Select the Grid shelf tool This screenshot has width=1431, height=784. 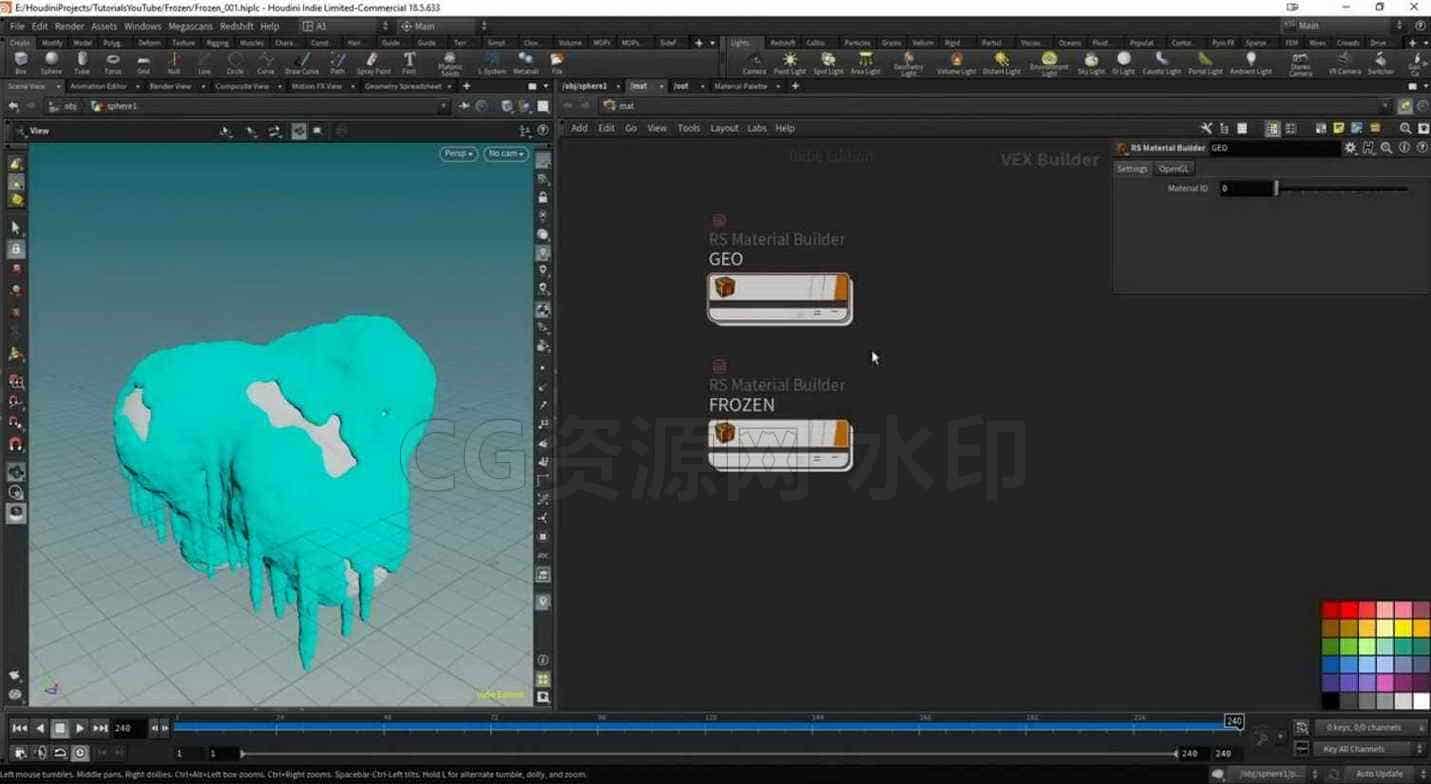[143, 63]
